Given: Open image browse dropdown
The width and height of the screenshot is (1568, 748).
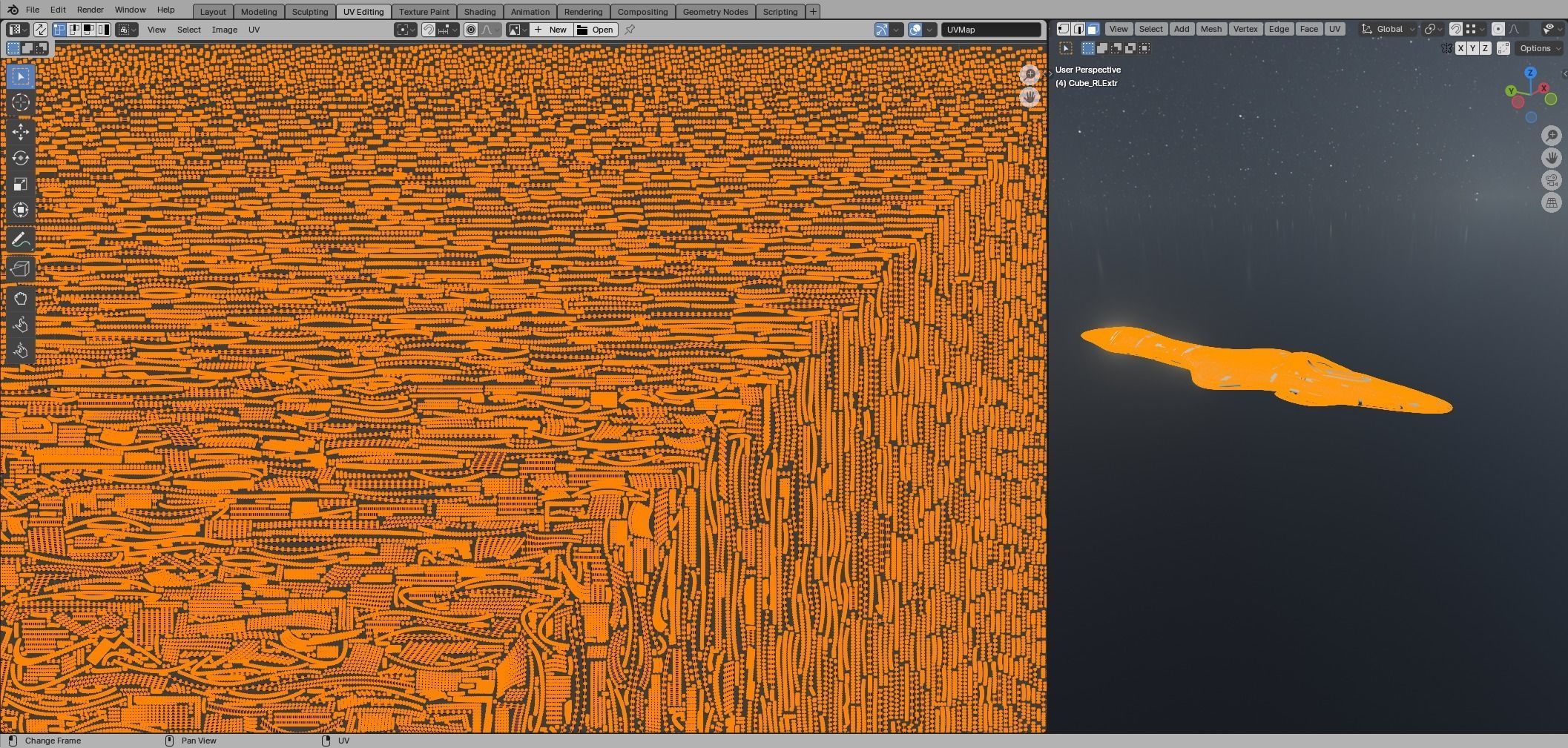Looking at the screenshot, I should coord(517,30).
